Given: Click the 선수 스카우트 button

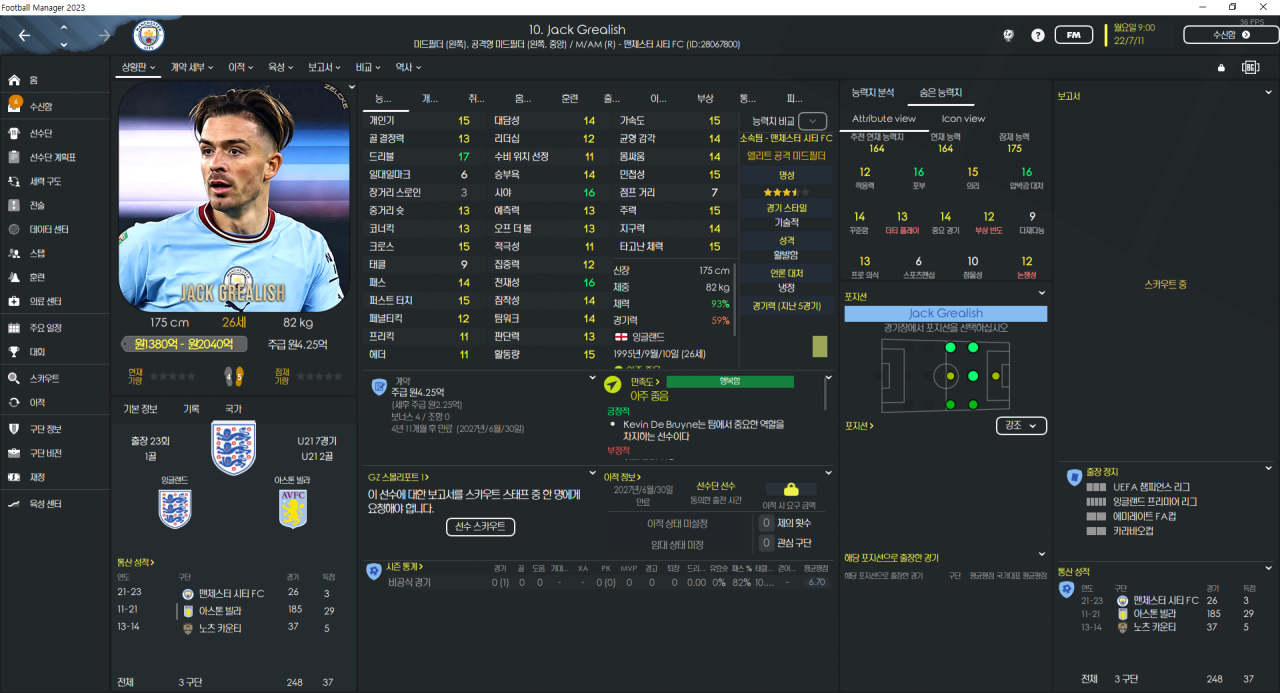Looking at the screenshot, I should click(x=480, y=527).
